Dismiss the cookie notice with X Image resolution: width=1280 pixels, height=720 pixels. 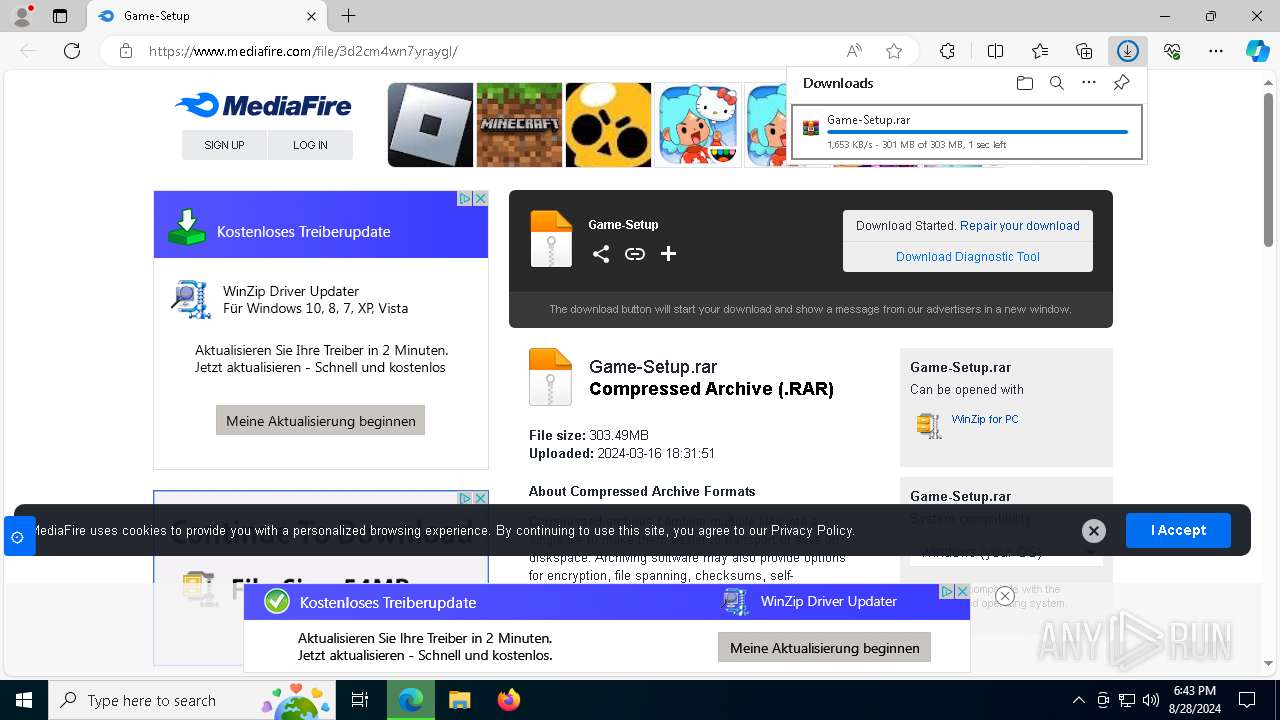click(1094, 531)
